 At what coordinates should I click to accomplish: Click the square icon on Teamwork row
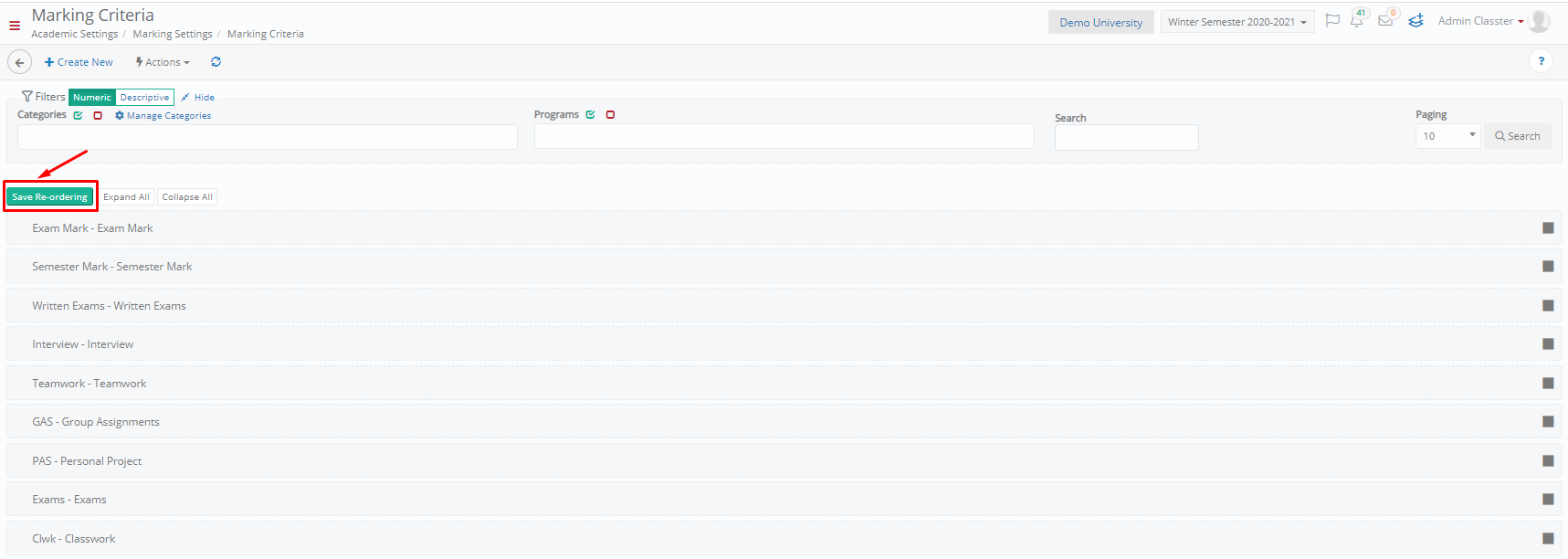pyautogui.click(x=1548, y=383)
